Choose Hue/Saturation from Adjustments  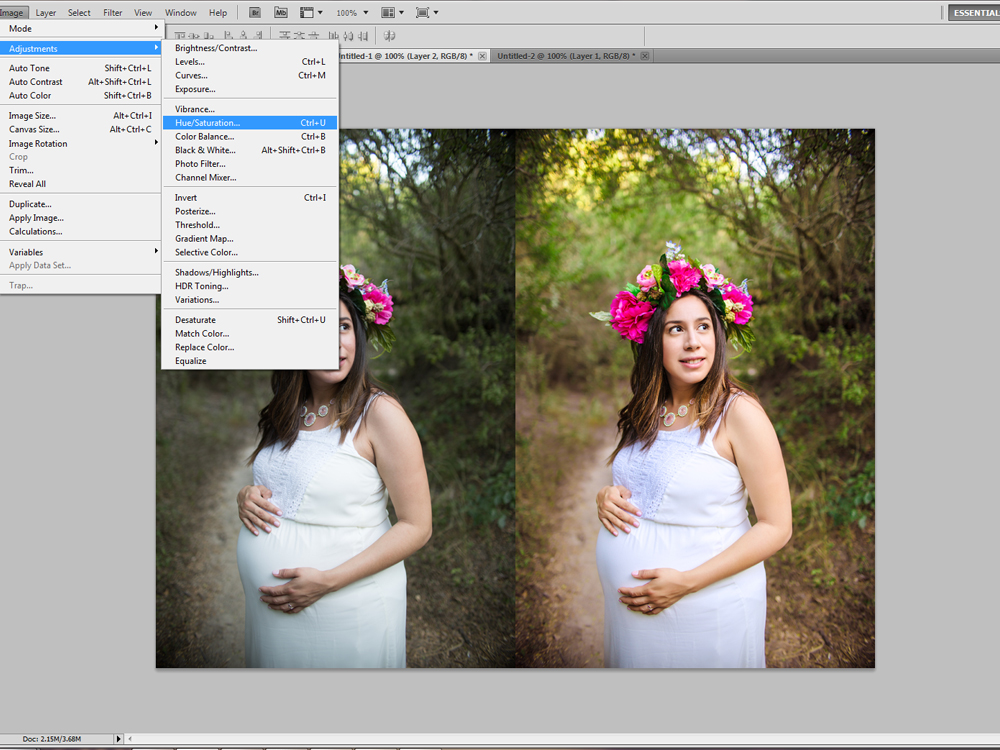pos(207,123)
